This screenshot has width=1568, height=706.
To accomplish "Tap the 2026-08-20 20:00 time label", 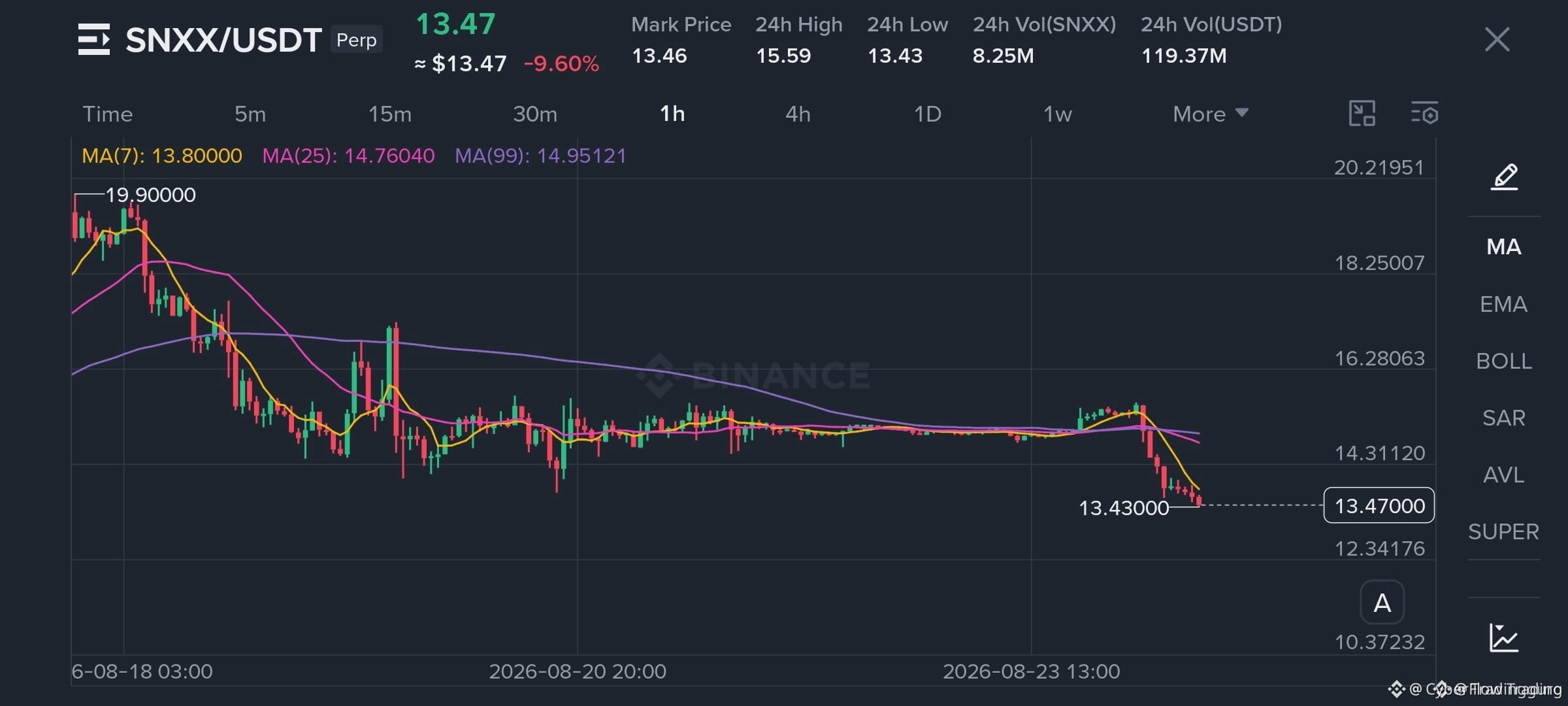I will (x=578, y=671).
